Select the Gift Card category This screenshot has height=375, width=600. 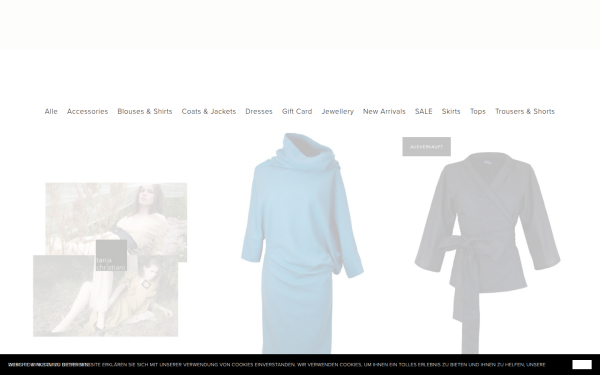[297, 111]
